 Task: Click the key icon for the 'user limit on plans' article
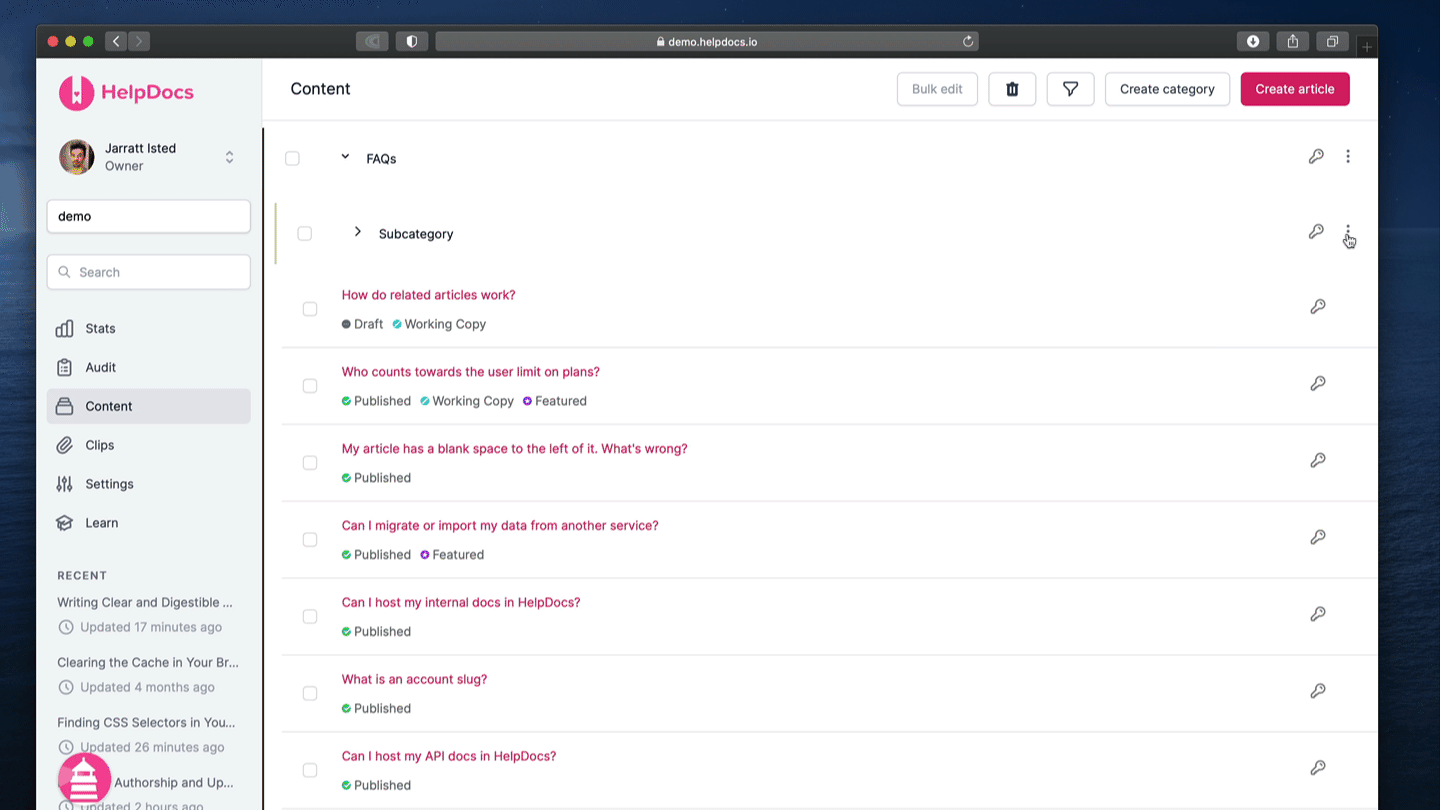point(1318,383)
